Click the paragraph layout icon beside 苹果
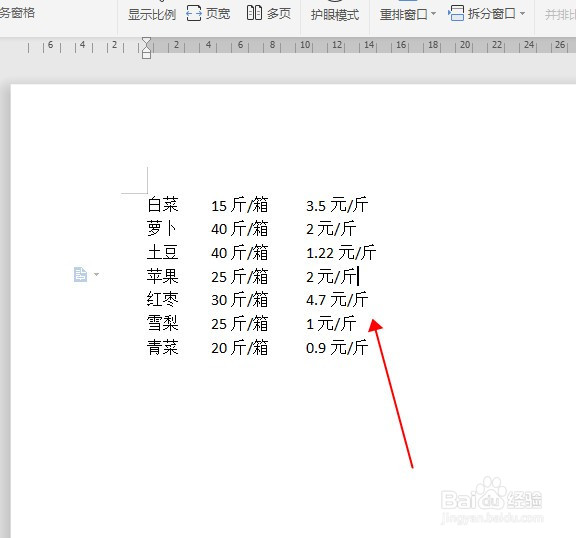 80,274
